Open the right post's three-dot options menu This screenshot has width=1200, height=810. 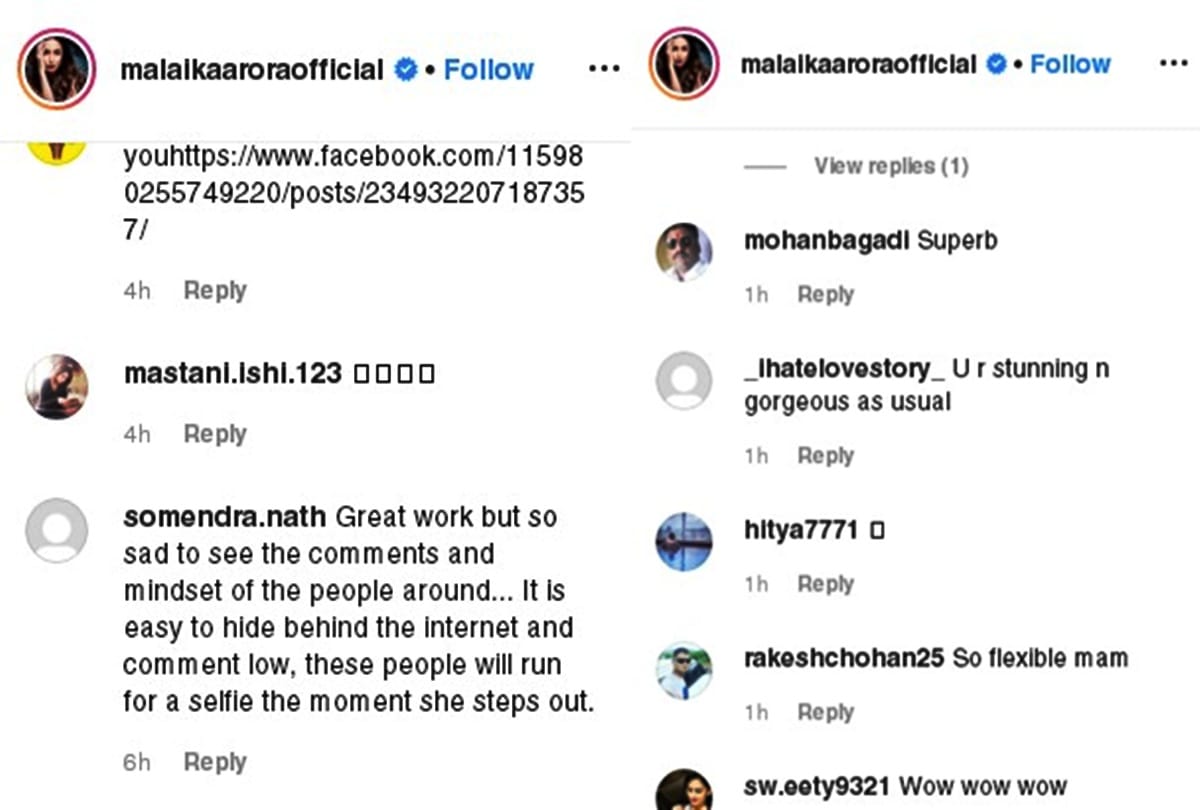(x=1173, y=64)
